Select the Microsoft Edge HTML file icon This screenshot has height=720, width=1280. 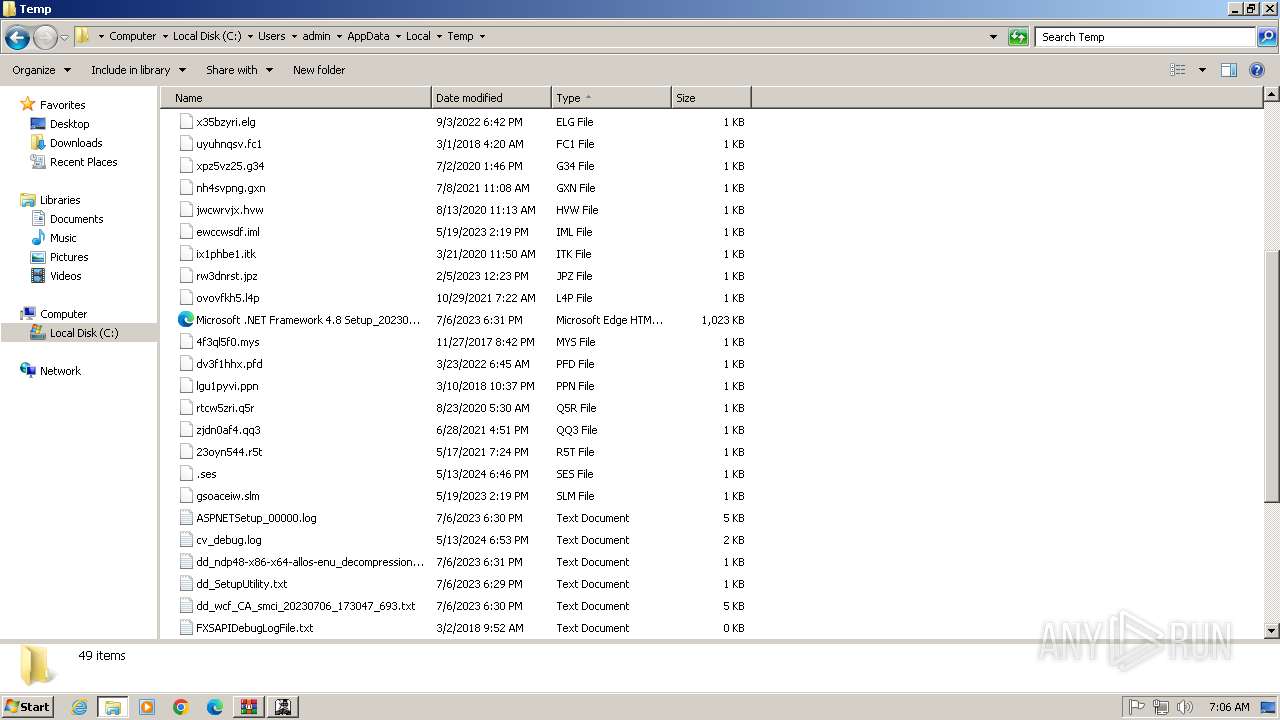coord(186,320)
